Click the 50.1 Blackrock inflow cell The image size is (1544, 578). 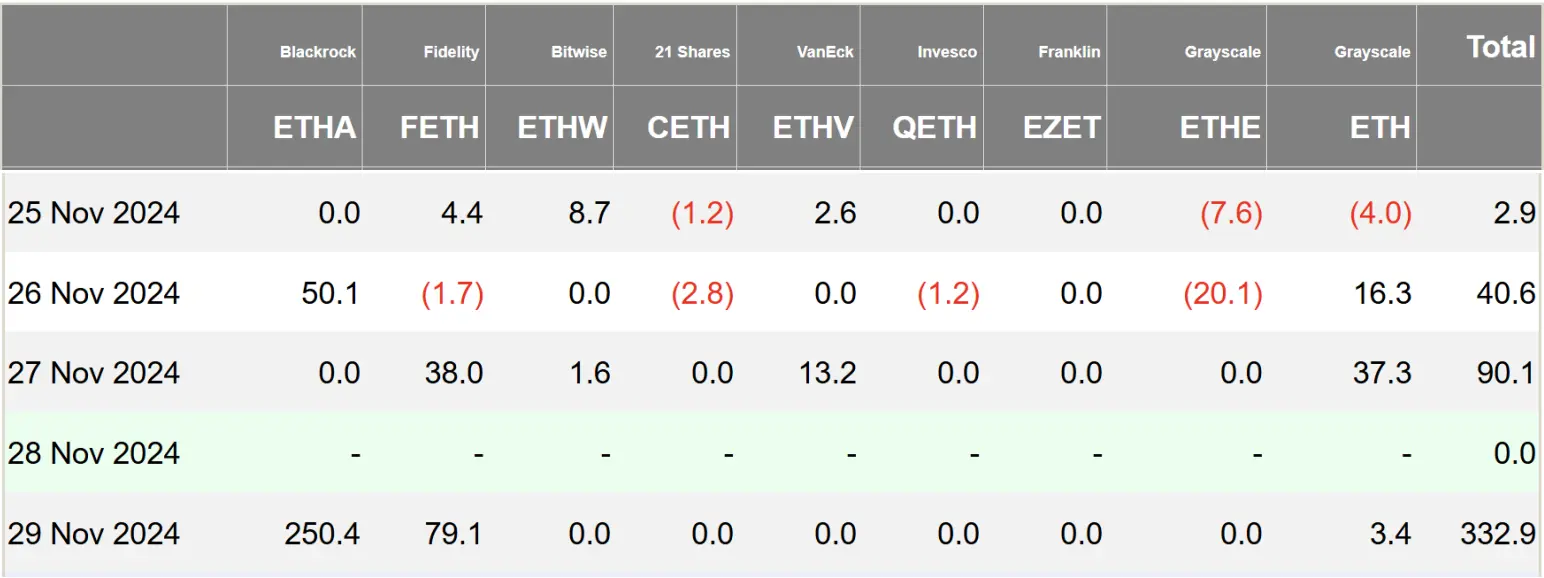pyautogui.click(x=330, y=293)
